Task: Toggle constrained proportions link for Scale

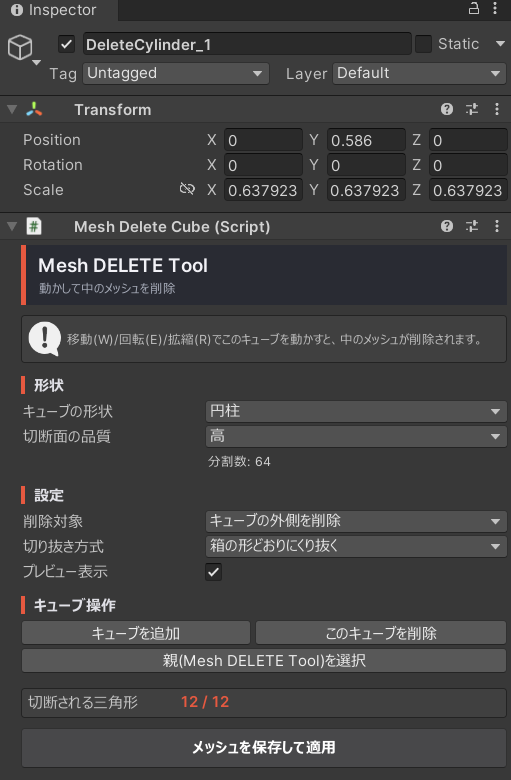Action: click(187, 189)
